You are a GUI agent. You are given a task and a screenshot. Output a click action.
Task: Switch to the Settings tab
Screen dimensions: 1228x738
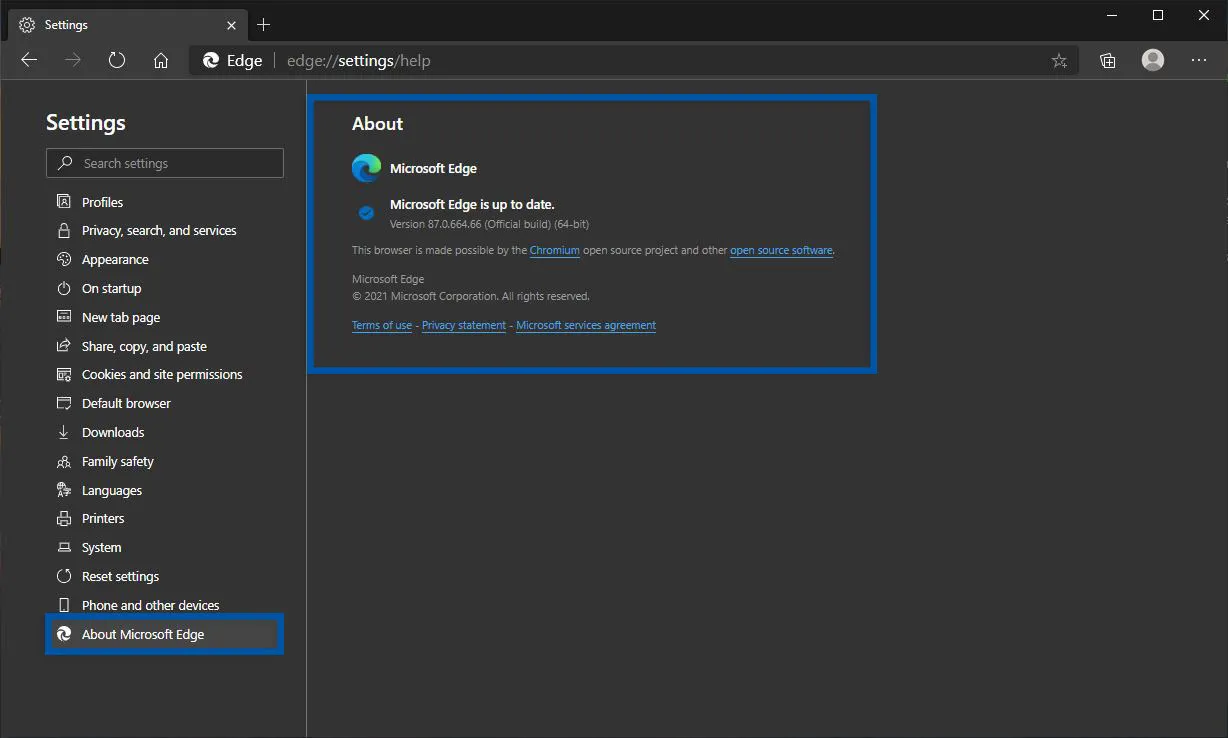point(65,24)
